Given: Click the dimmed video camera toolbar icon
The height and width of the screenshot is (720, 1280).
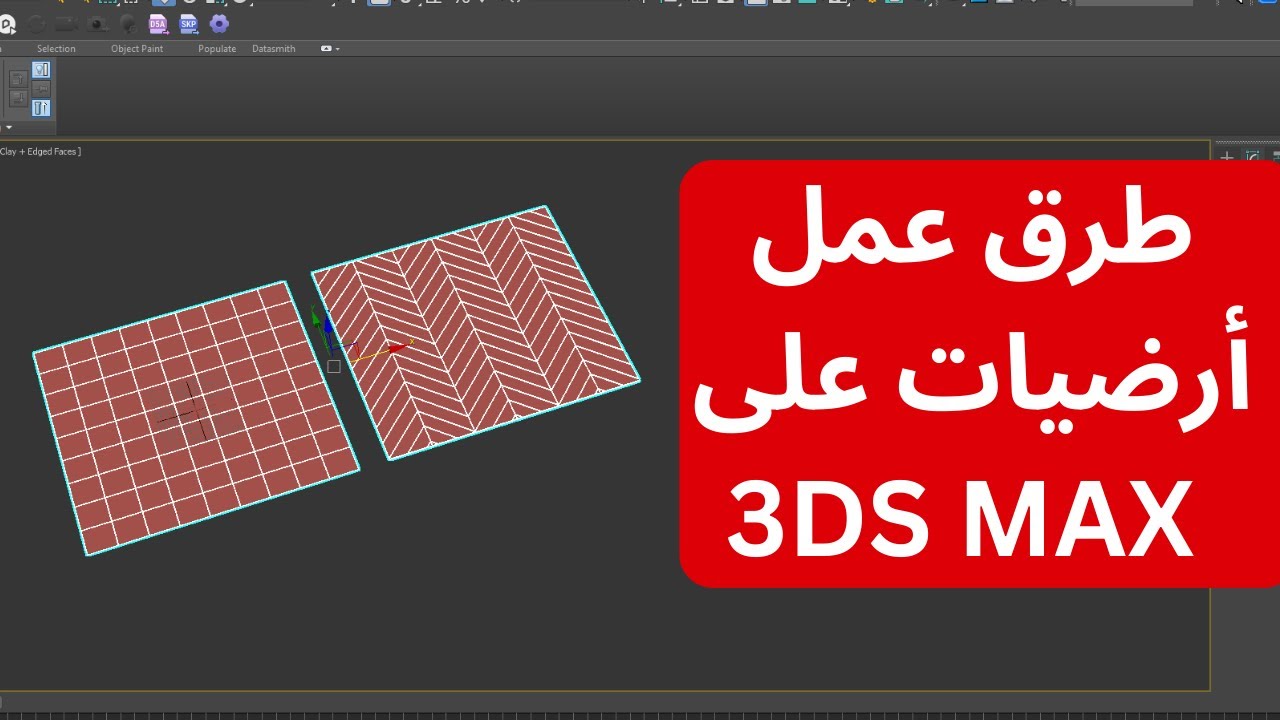Looking at the screenshot, I should pos(67,23).
